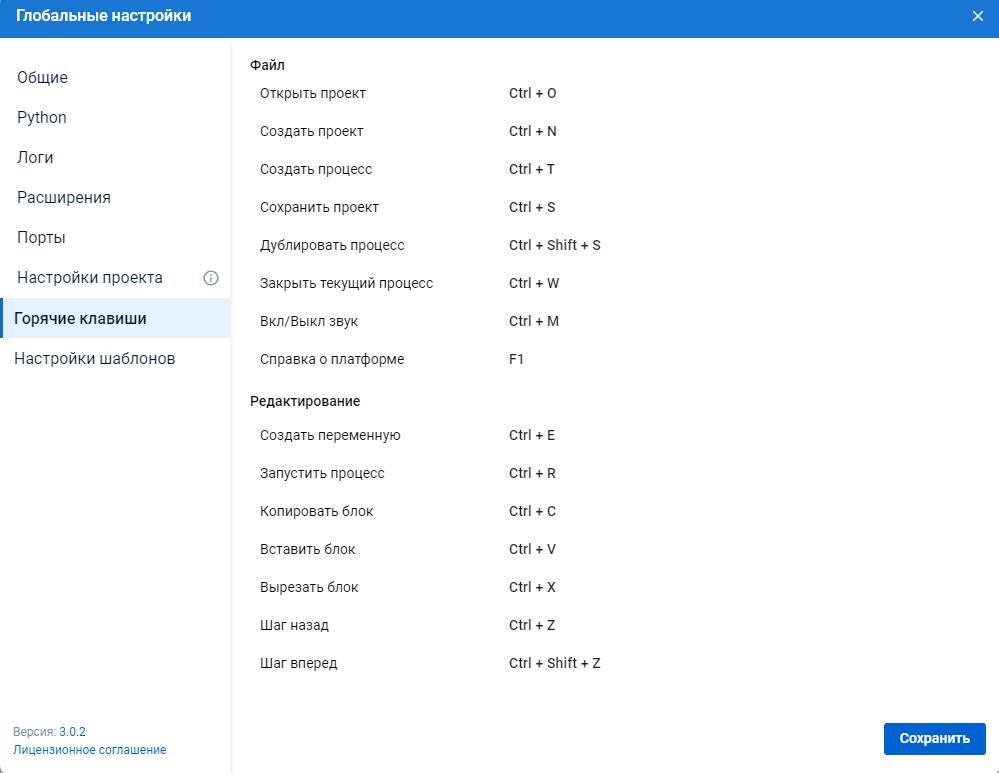
Task: Open the Логи section
Action: coord(35,157)
